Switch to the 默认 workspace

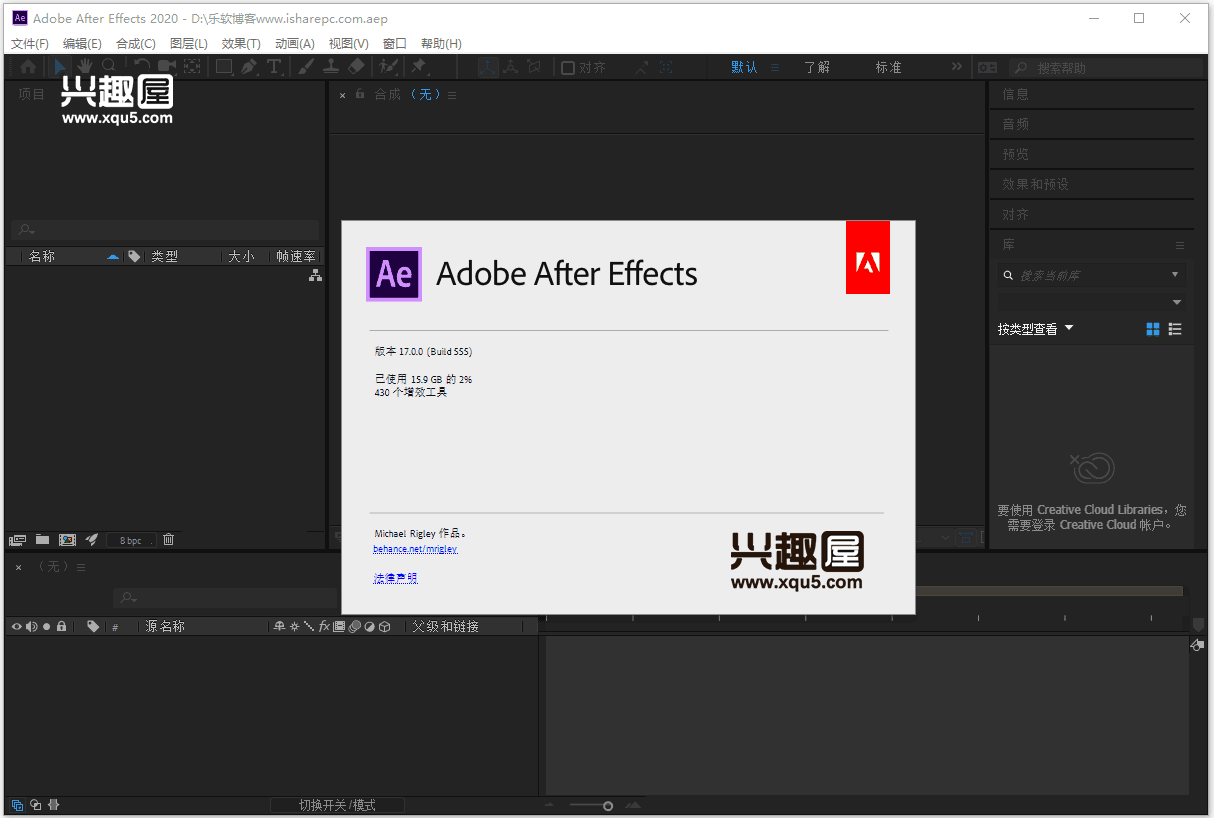[x=744, y=67]
